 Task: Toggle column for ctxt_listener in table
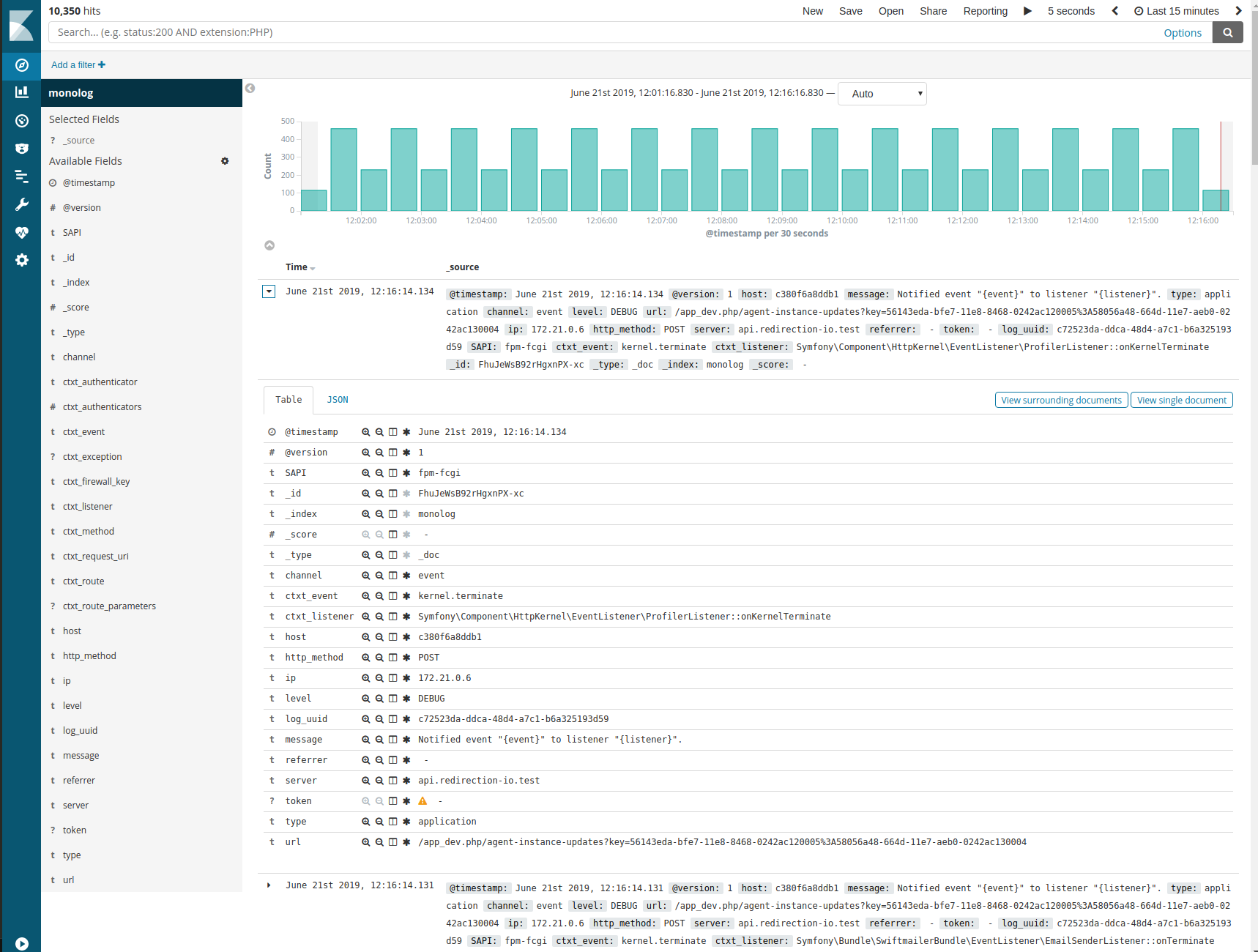[x=393, y=617]
